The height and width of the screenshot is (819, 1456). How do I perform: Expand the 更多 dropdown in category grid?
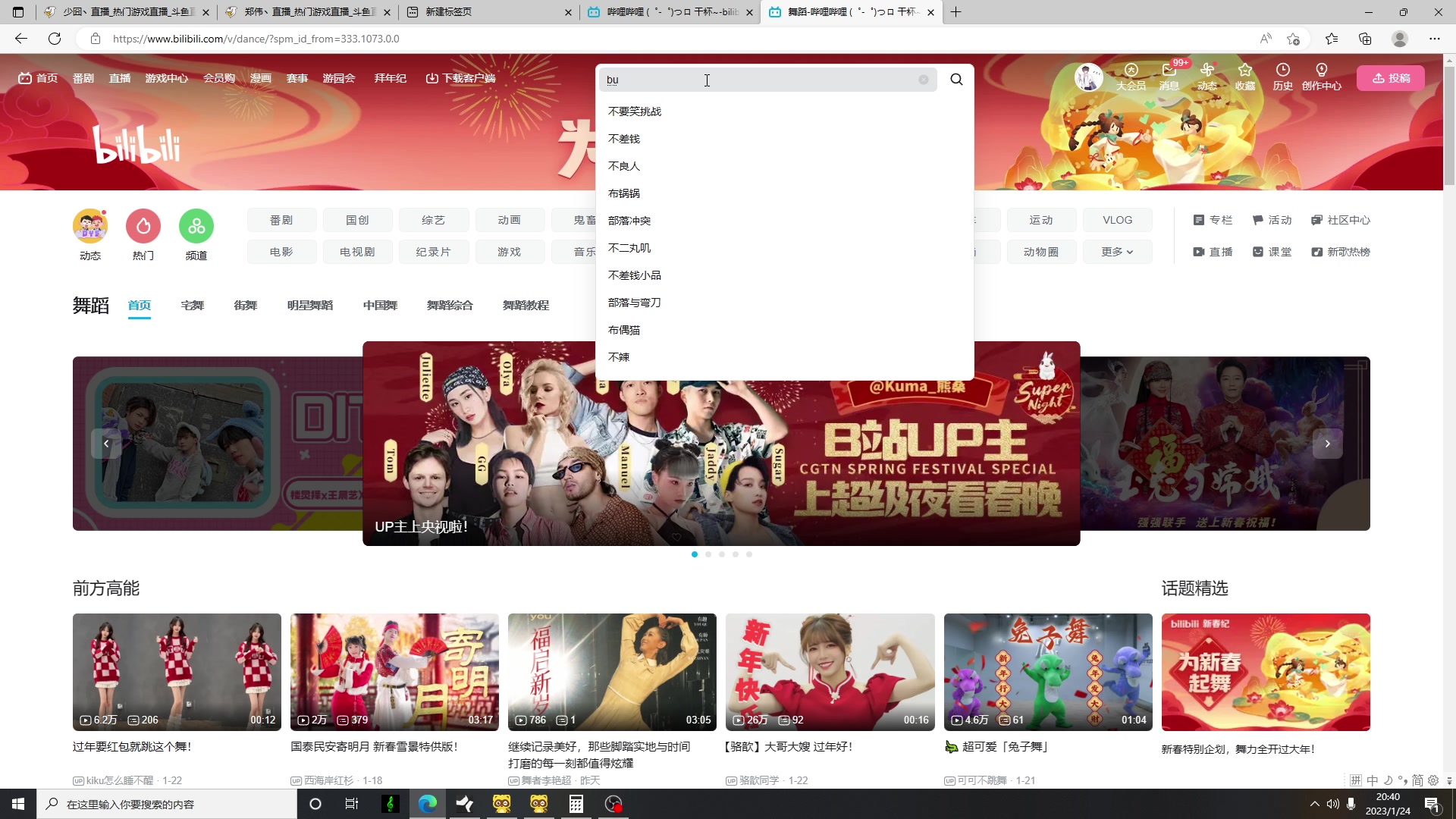pyautogui.click(x=1117, y=251)
